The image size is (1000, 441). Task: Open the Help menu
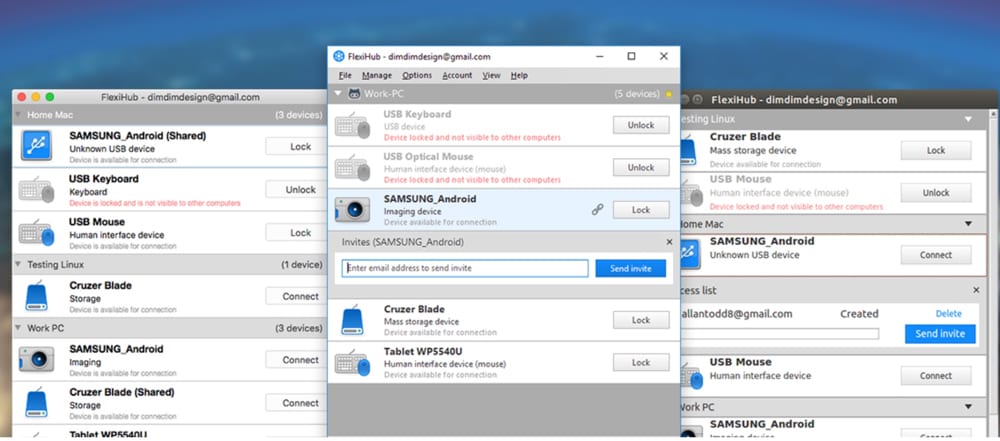[x=519, y=75]
